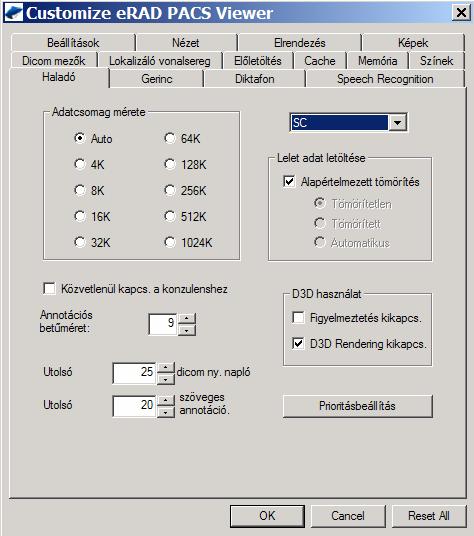This screenshot has width=474, height=536.
Task: Select the 64K packet size option
Action: [182, 138]
